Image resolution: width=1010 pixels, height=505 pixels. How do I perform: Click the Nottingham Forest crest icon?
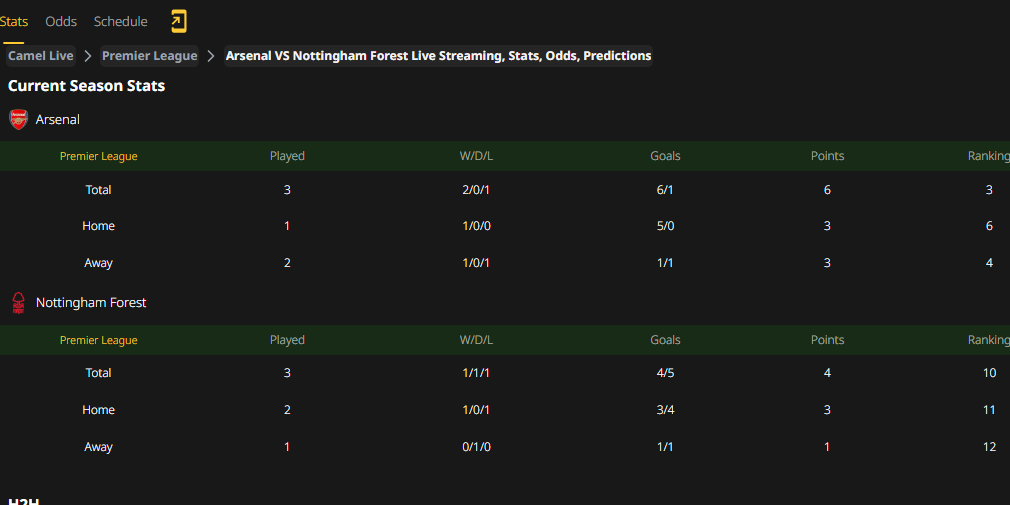click(19, 303)
